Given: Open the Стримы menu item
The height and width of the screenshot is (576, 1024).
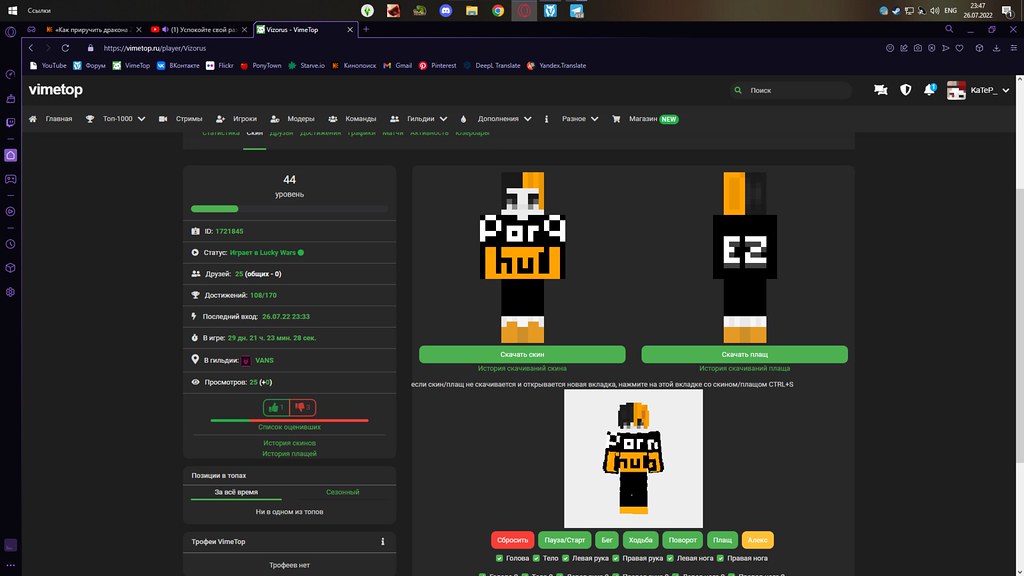Looking at the screenshot, I should tap(182, 118).
